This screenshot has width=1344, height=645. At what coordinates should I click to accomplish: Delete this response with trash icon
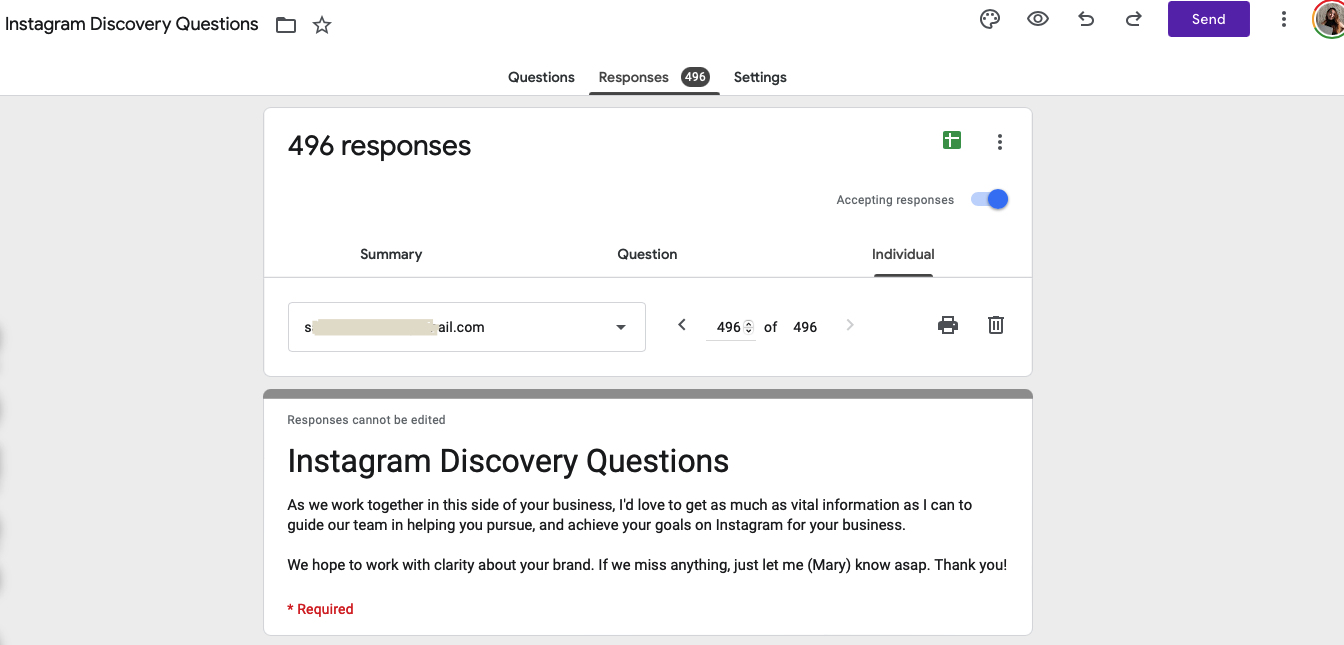pyautogui.click(x=996, y=325)
